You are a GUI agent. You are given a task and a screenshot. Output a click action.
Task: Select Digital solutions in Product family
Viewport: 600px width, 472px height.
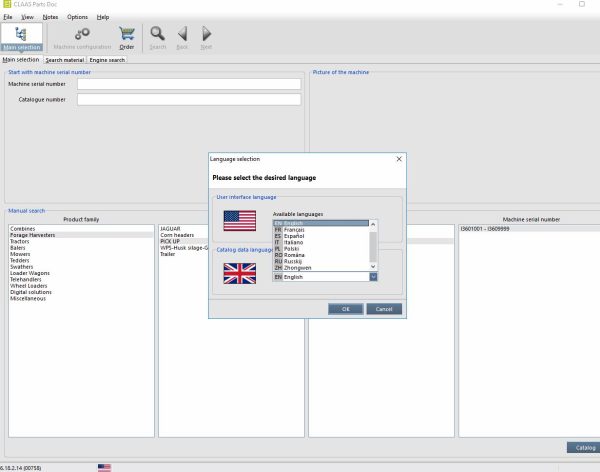[x=81, y=292]
